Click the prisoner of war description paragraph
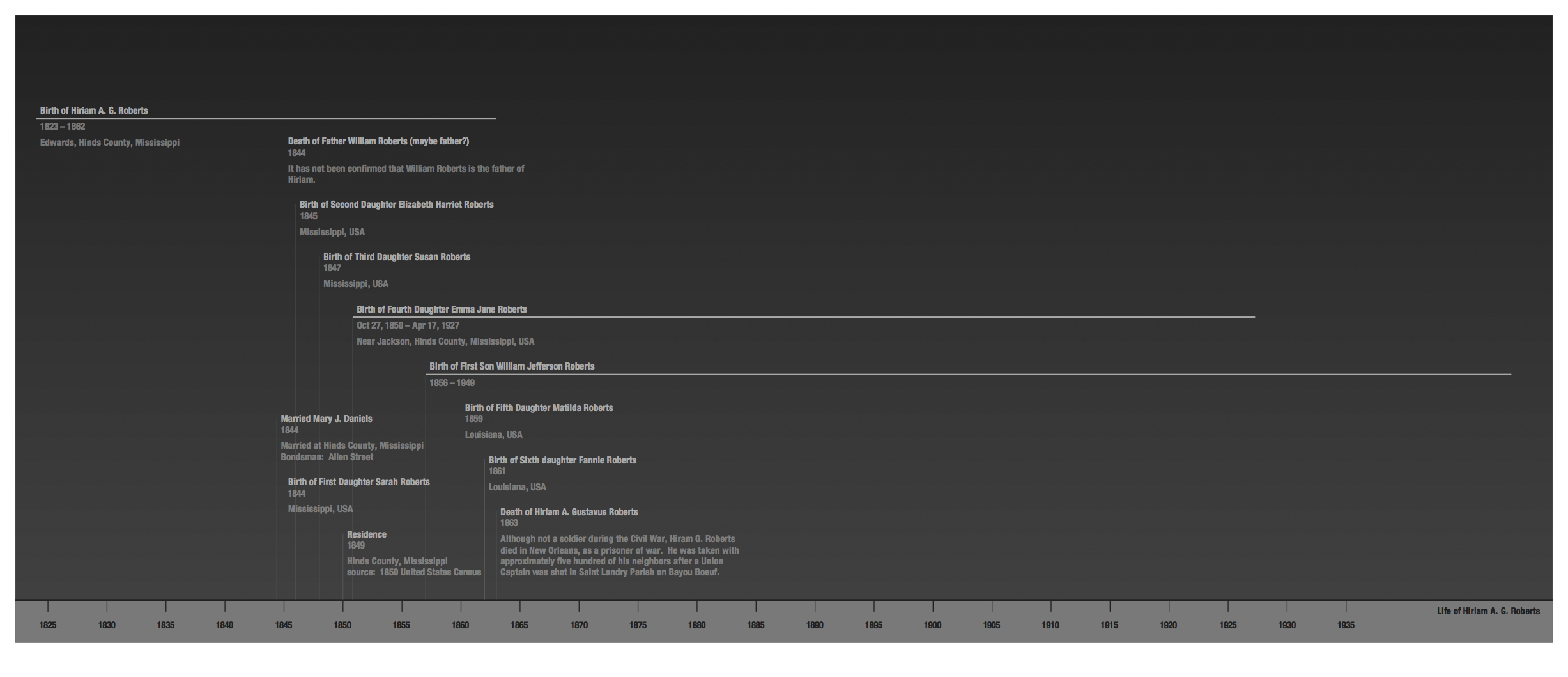The height and width of the screenshot is (677, 1568). (x=619, y=556)
